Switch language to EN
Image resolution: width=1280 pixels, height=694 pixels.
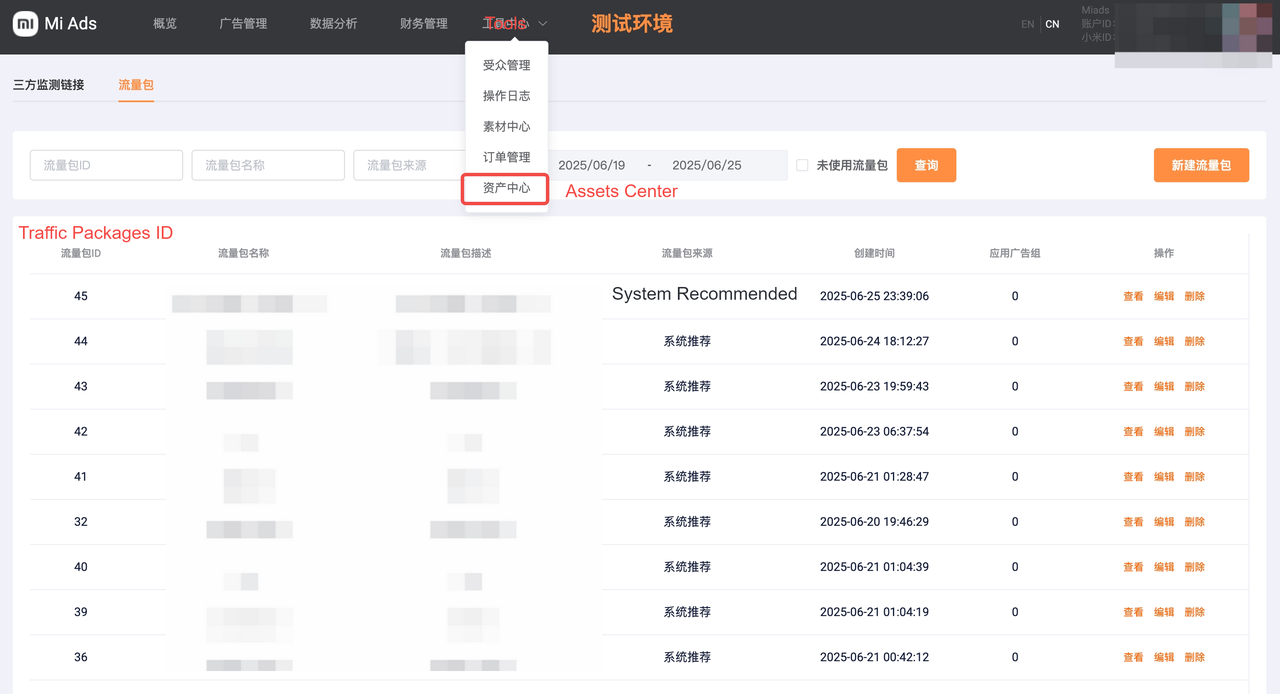pos(1027,24)
